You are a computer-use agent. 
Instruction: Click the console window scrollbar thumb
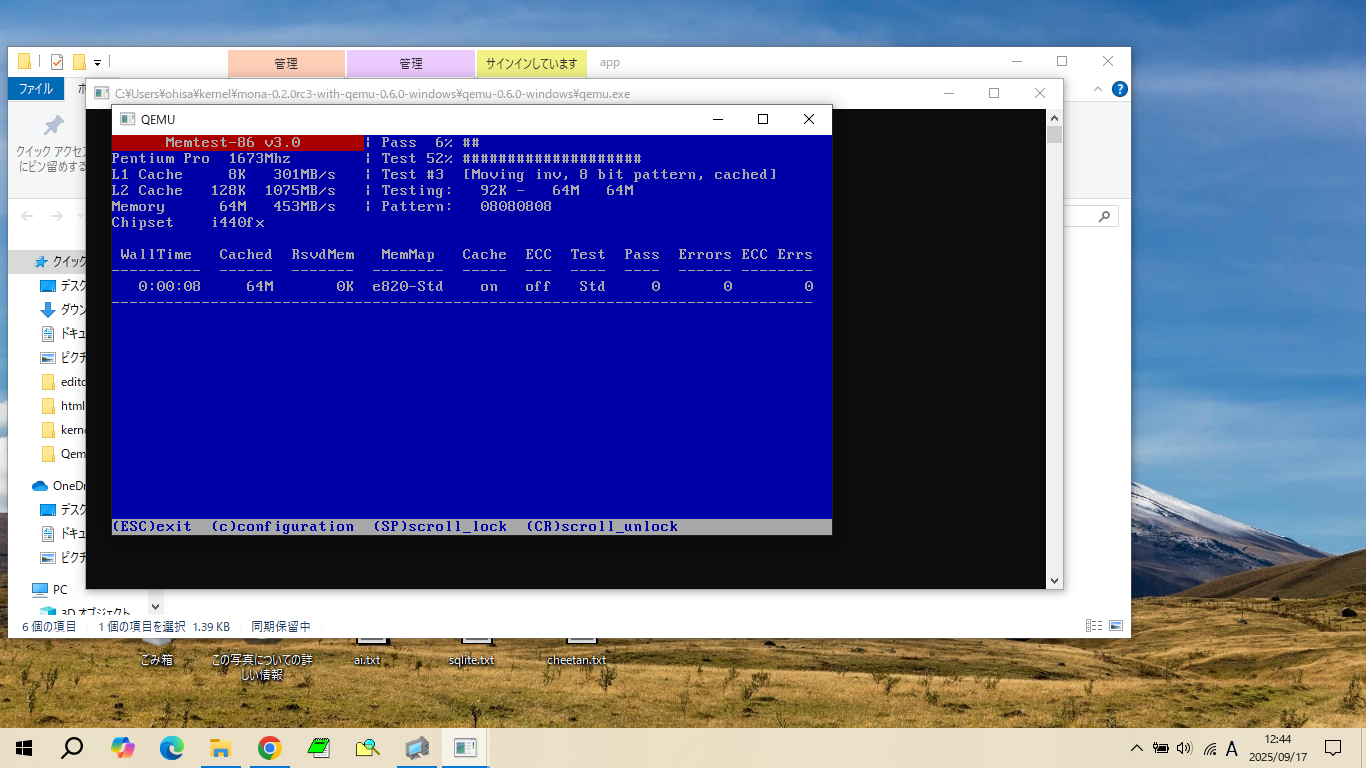pos(1054,135)
